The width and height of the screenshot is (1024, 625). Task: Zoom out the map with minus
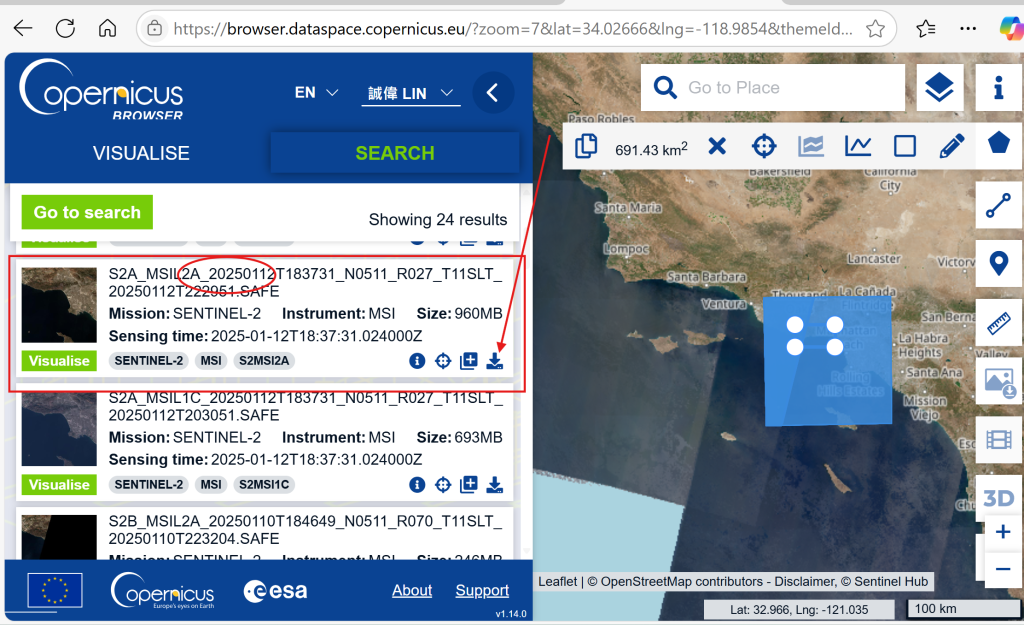point(1002,568)
